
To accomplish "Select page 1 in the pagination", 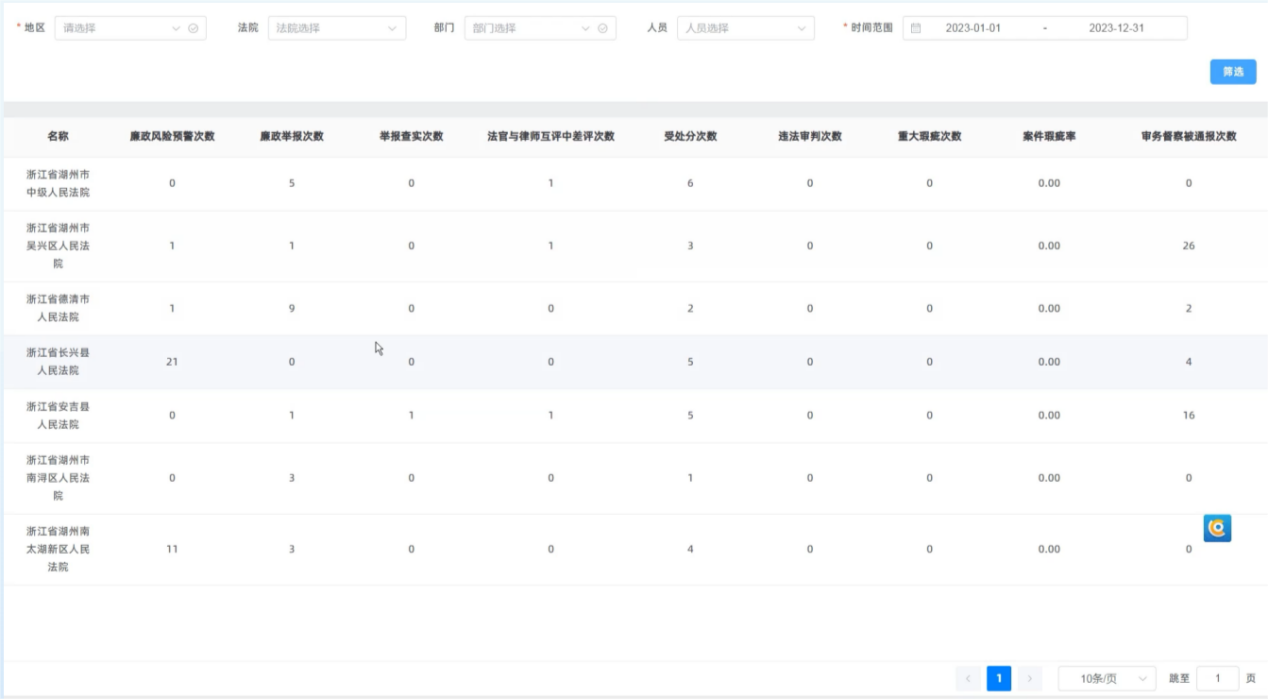I will coord(998,679).
